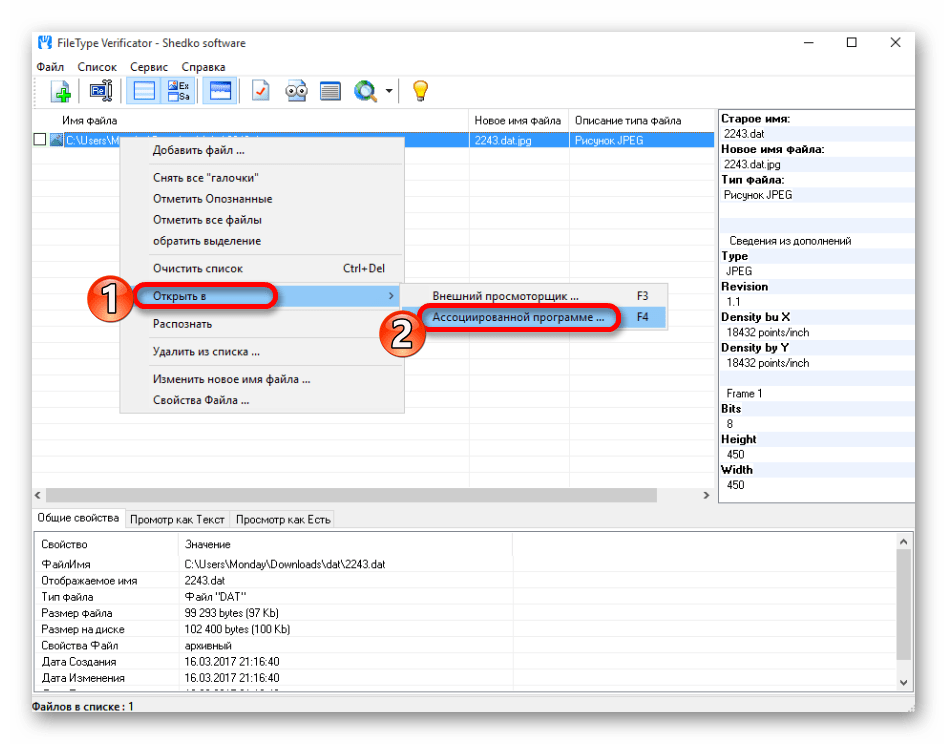This screenshot has height=744, width=947.
Task: Click the globe magnifier search icon
Action: click(365, 92)
